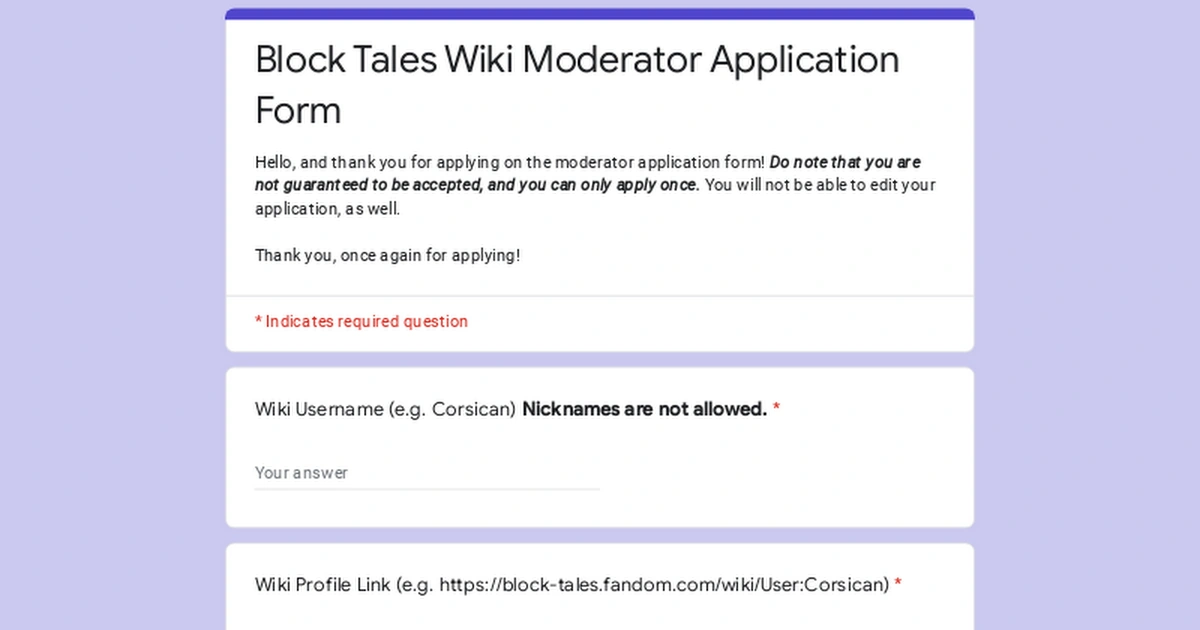Click the Wiki Username question card
The width and height of the screenshot is (1200, 630).
click(x=600, y=447)
